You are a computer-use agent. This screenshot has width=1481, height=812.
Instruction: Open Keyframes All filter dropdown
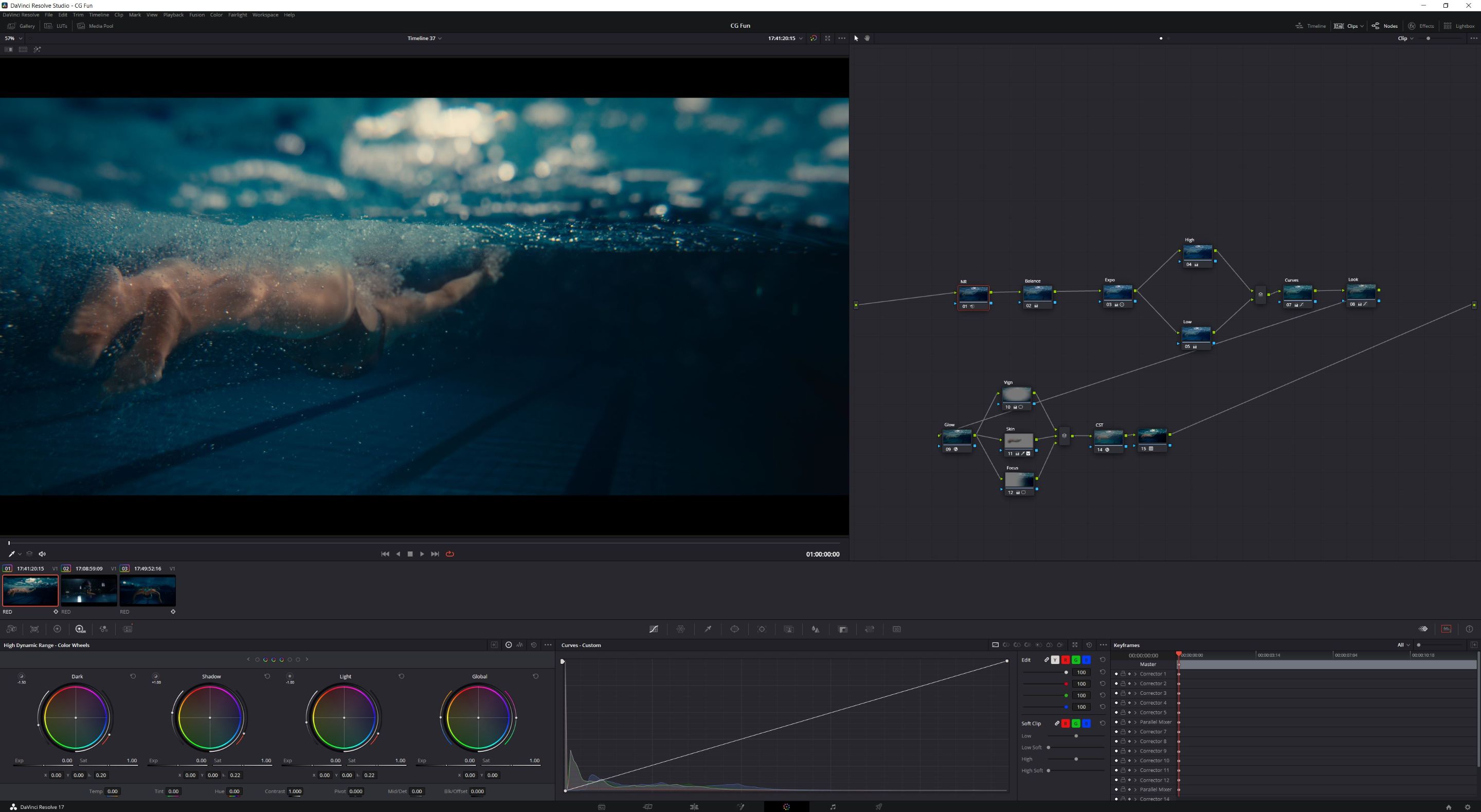coord(1403,645)
